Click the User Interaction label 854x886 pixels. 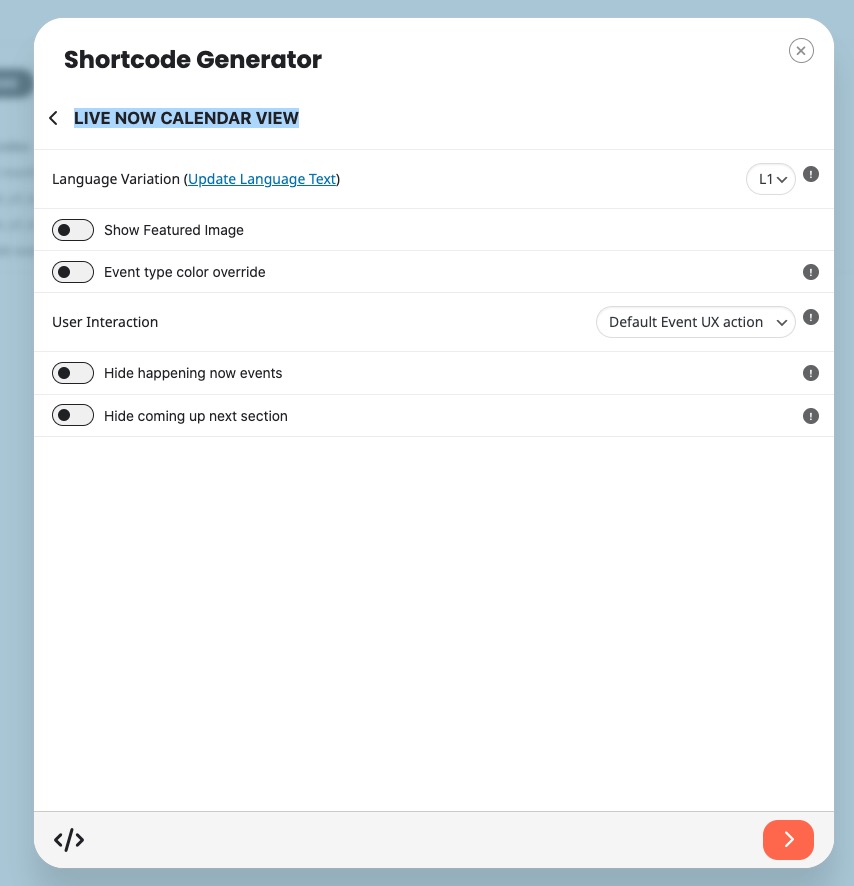click(105, 322)
